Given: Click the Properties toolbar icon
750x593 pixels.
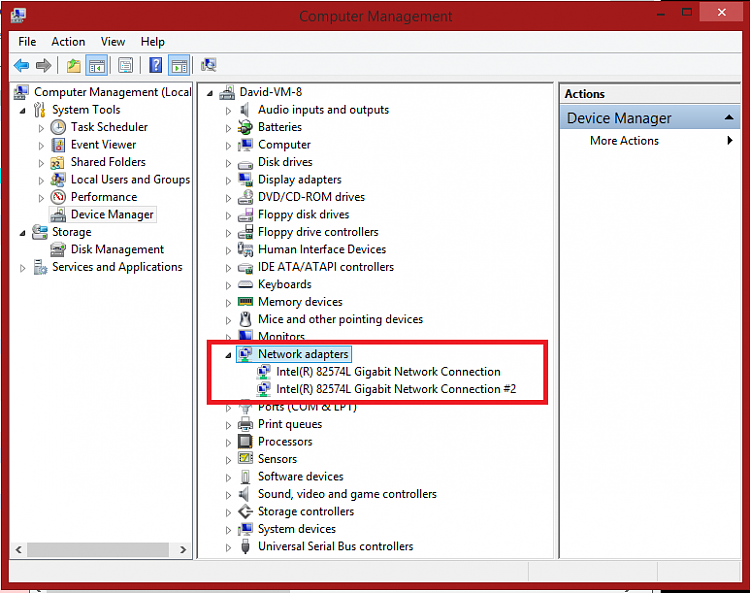Looking at the screenshot, I should (x=125, y=65).
